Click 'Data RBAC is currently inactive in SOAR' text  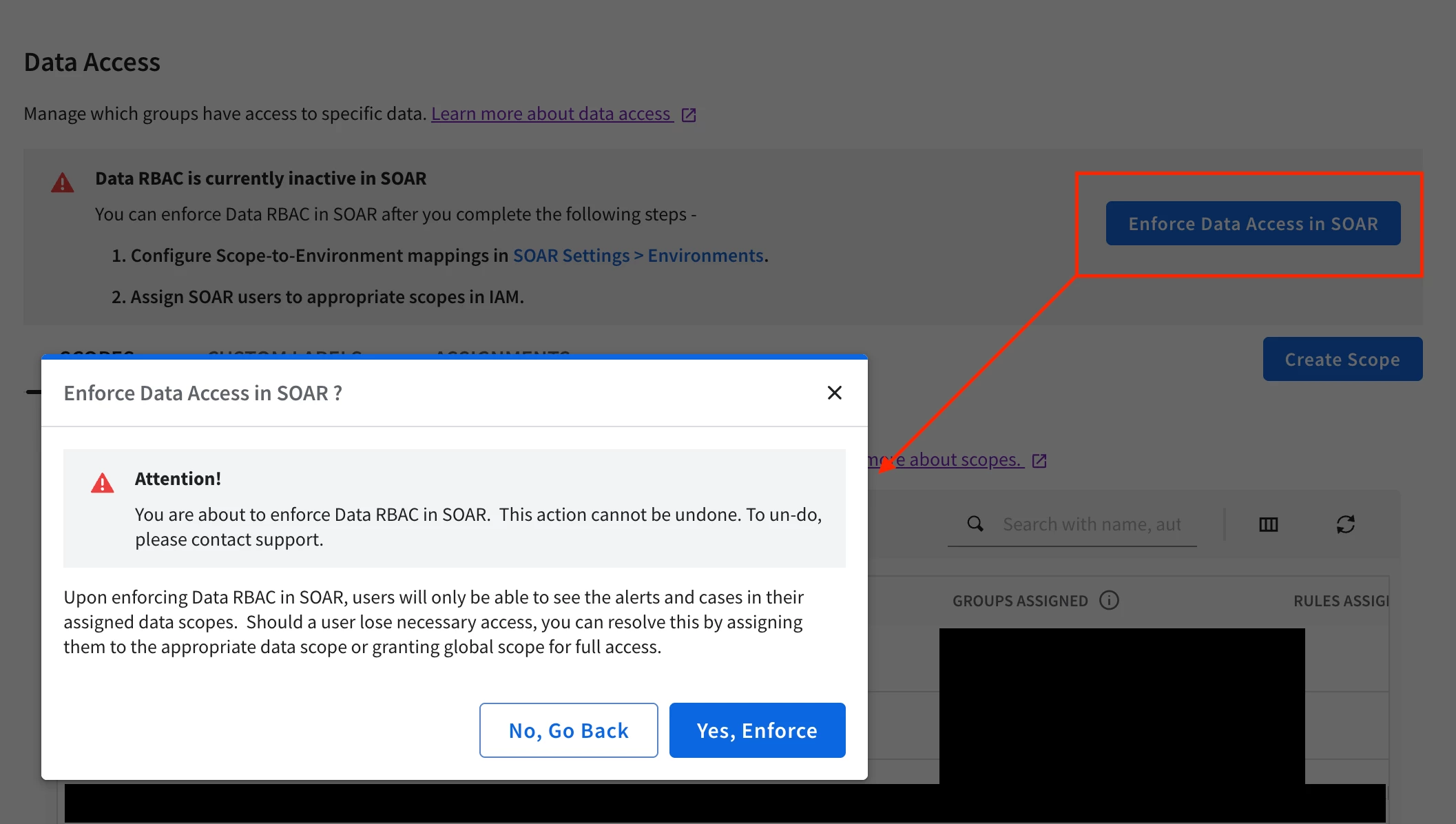pos(260,178)
